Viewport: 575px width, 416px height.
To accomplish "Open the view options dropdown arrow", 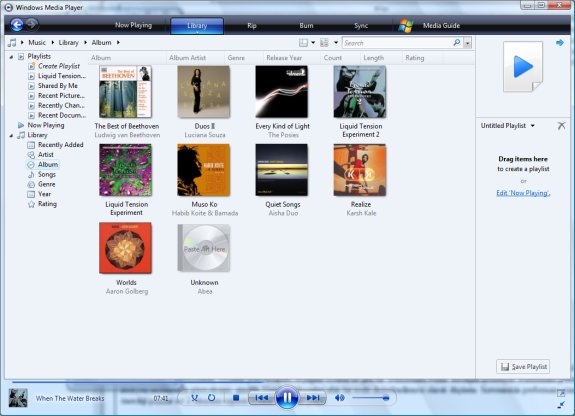I will coord(336,43).
